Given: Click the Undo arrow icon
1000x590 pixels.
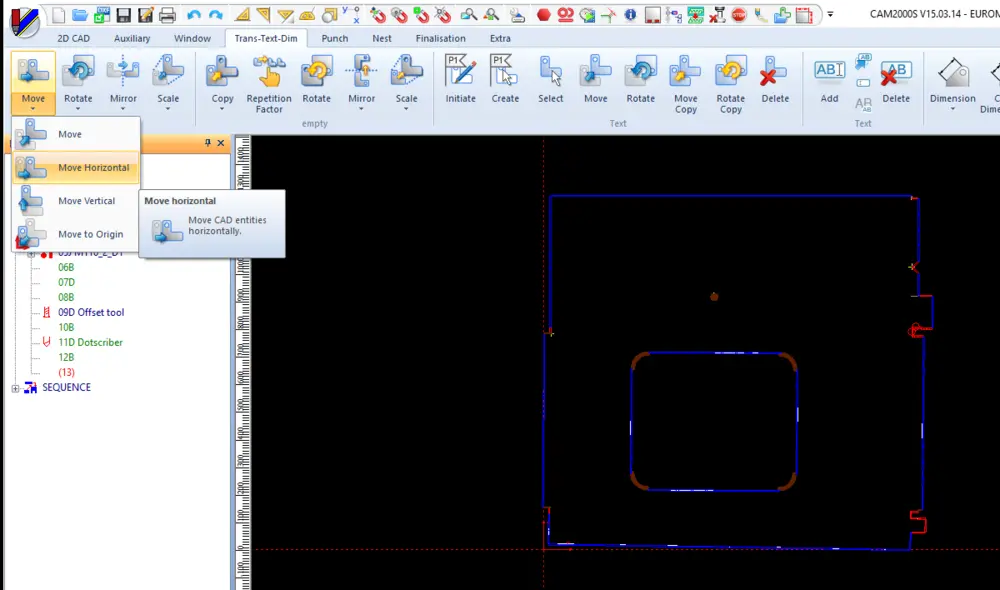Looking at the screenshot, I should pyautogui.click(x=194, y=15).
